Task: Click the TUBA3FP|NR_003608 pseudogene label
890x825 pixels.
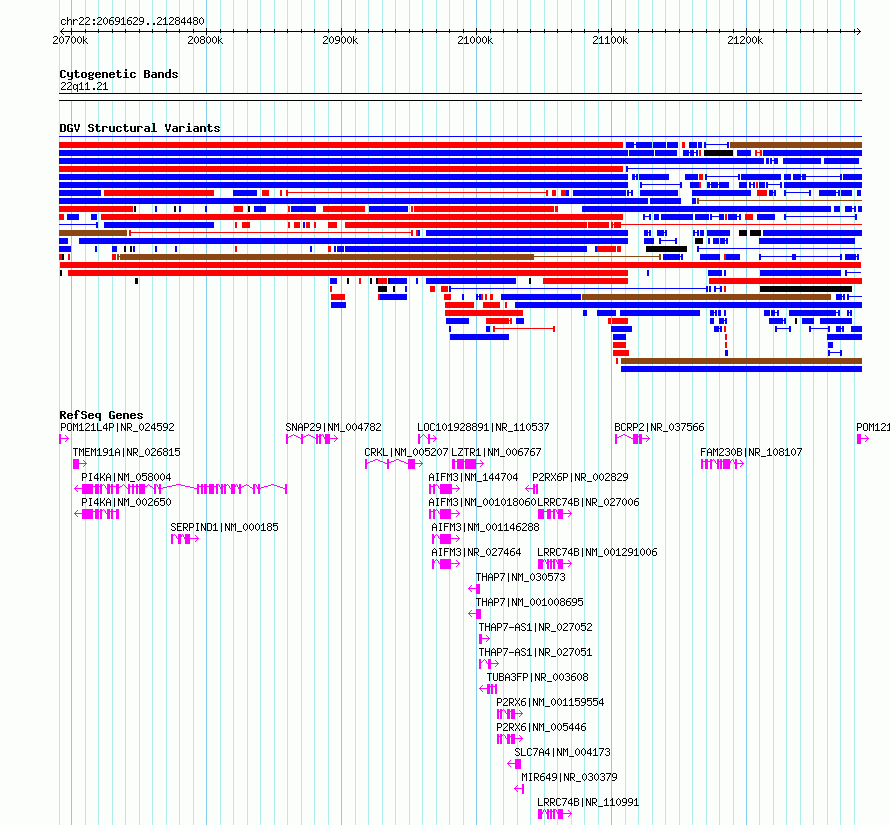Action: point(538,677)
